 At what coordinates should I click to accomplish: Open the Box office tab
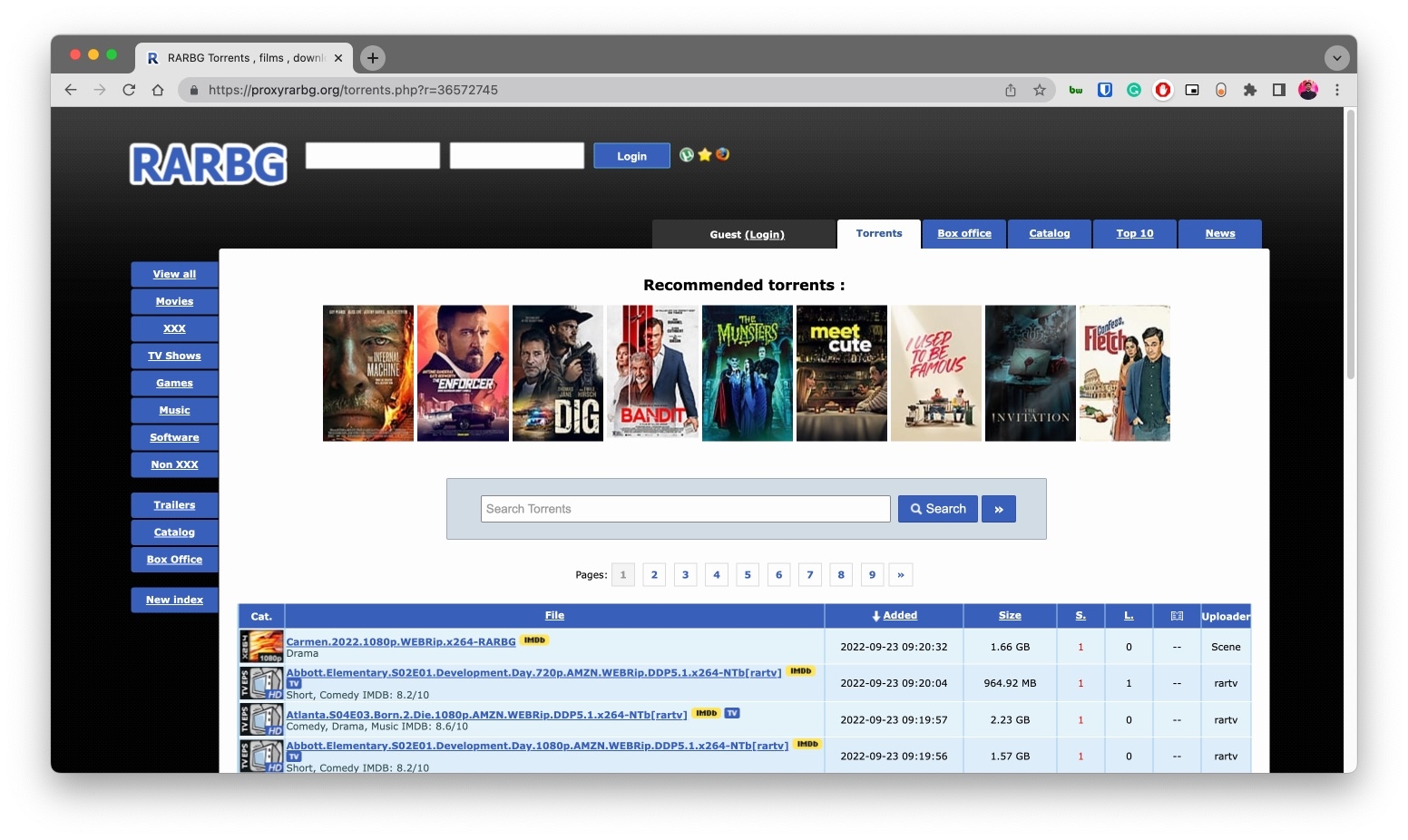coord(964,233)
